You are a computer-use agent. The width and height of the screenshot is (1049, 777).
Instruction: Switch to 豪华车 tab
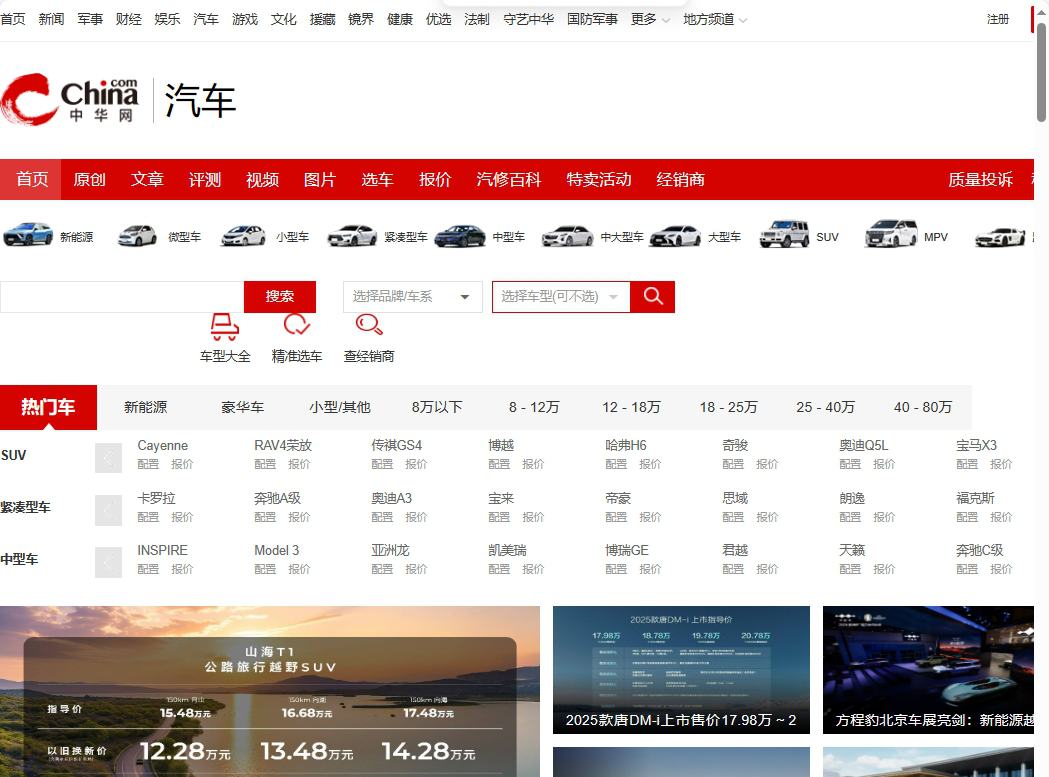pos(242,407)
